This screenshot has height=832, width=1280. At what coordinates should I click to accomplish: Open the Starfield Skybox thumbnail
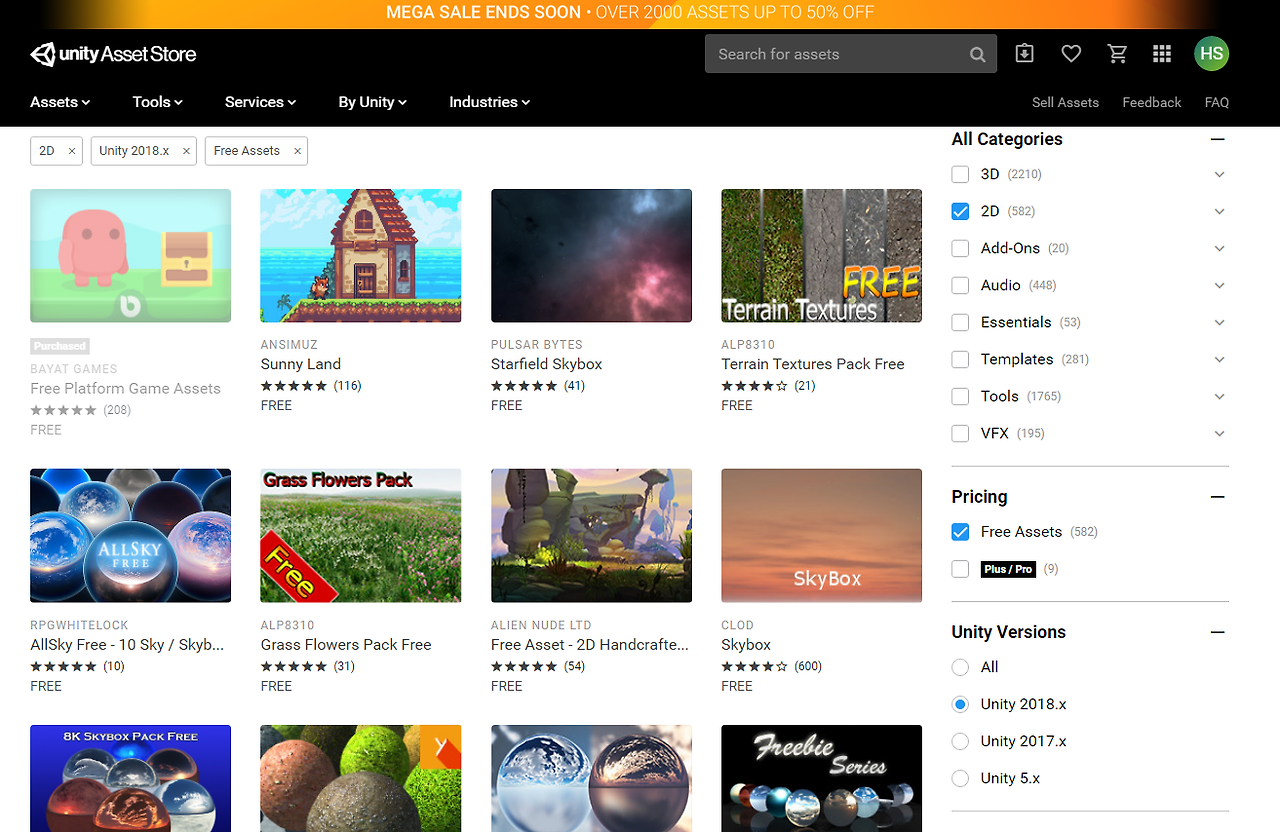[591, 256]
